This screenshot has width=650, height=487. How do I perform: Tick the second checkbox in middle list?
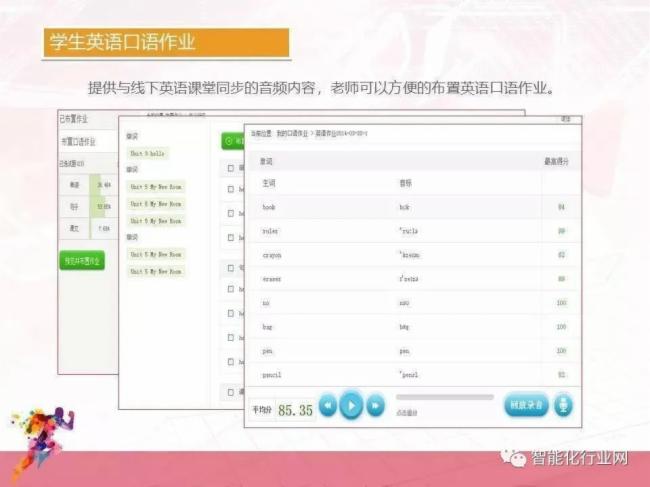click(x=231, y=188)
